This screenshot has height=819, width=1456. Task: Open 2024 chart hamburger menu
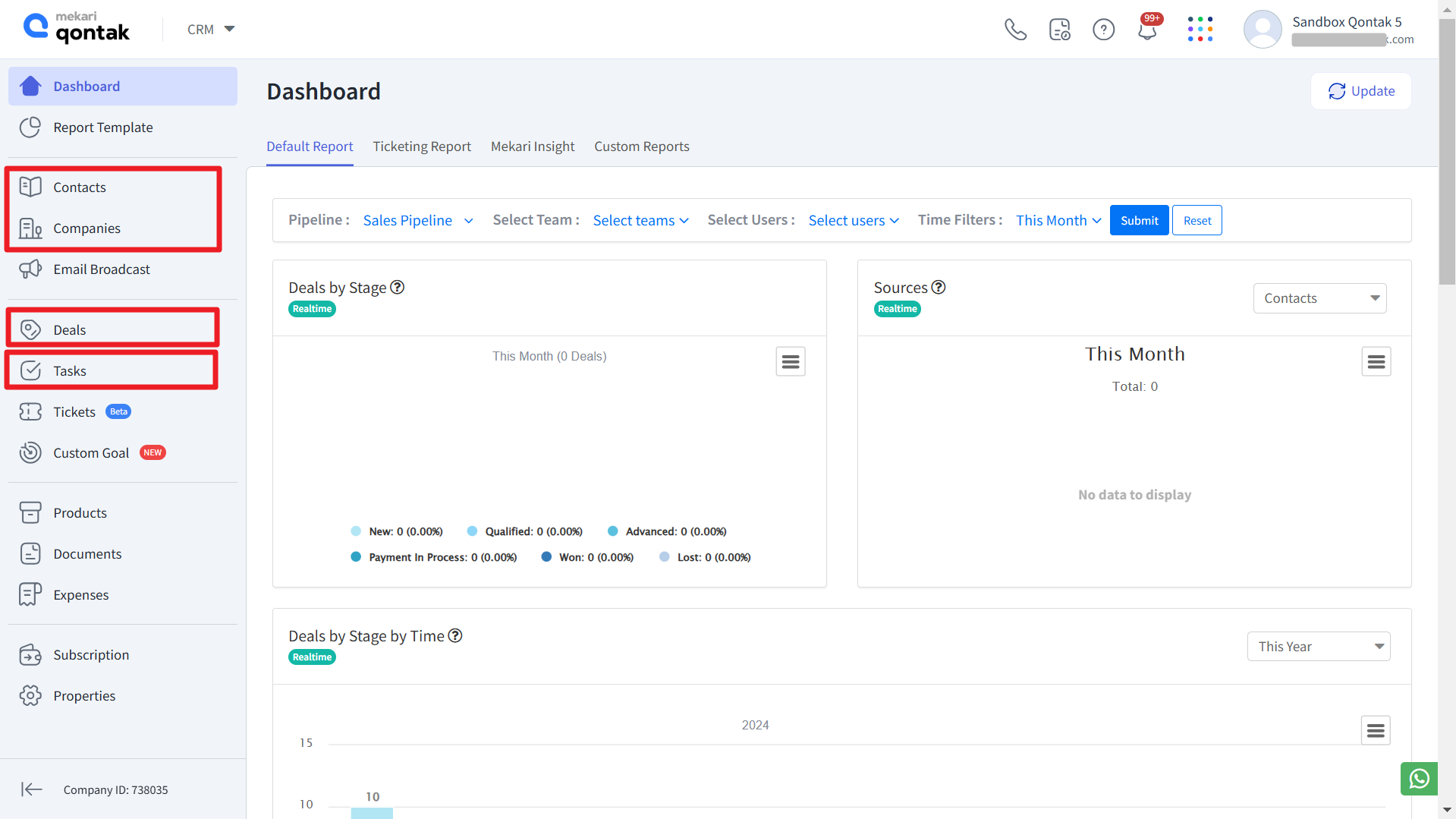1376,730
